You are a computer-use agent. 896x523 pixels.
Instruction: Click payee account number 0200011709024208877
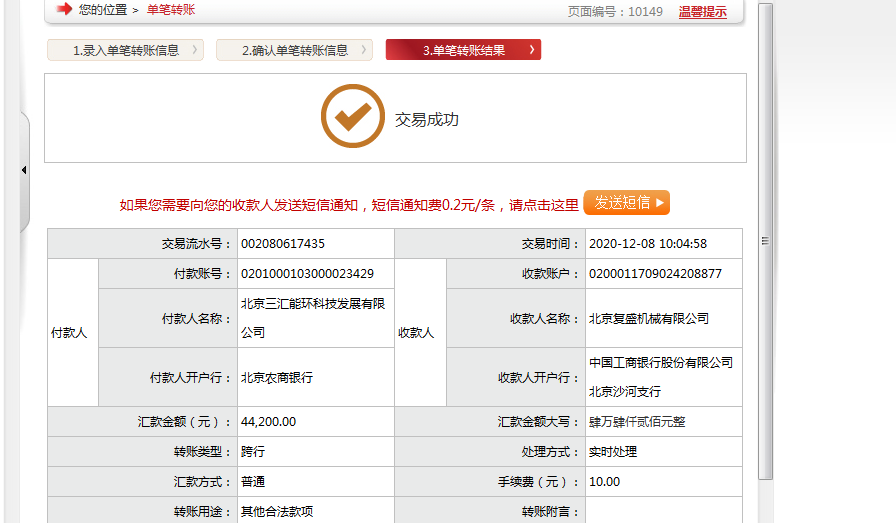click(655, 274)
